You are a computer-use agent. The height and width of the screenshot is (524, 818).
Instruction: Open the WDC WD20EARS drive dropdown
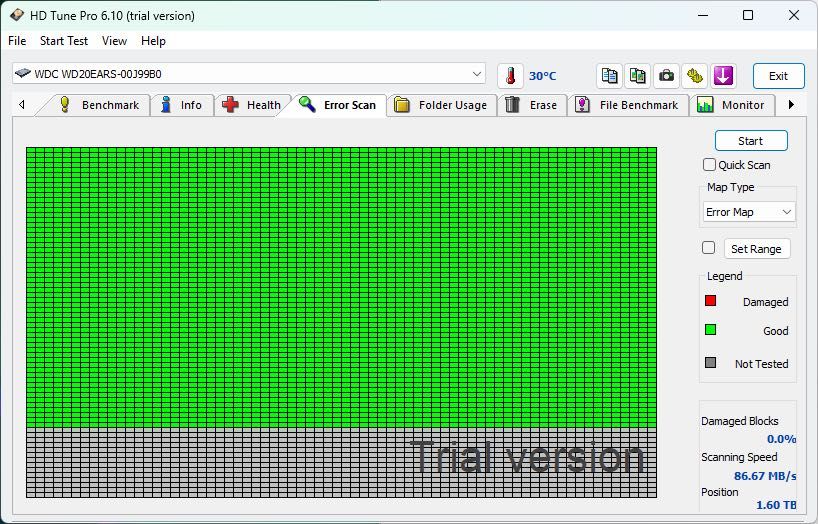pos(248,74)
